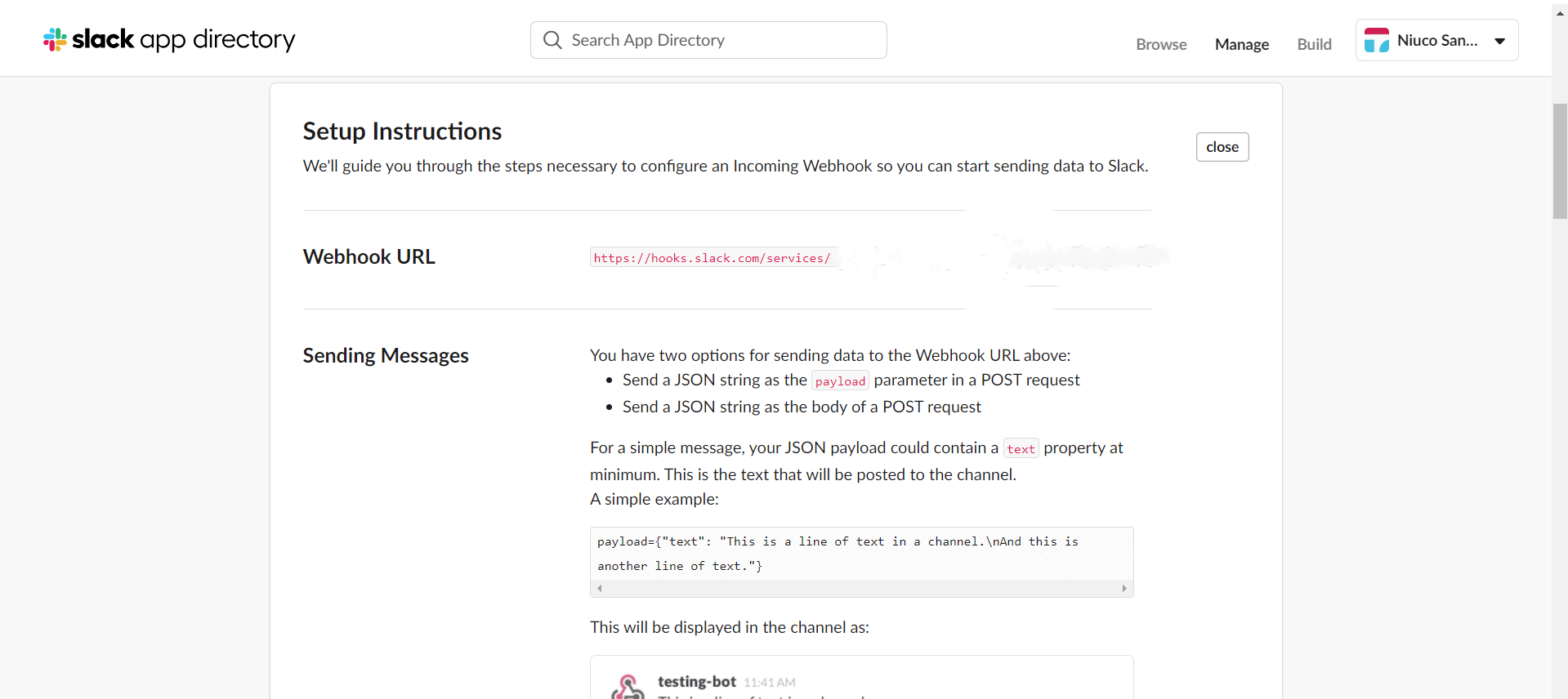Click the Webhook URL code snippet
Image resolution: width=1568 pixels, height=699 pixels.
(715, 258)
